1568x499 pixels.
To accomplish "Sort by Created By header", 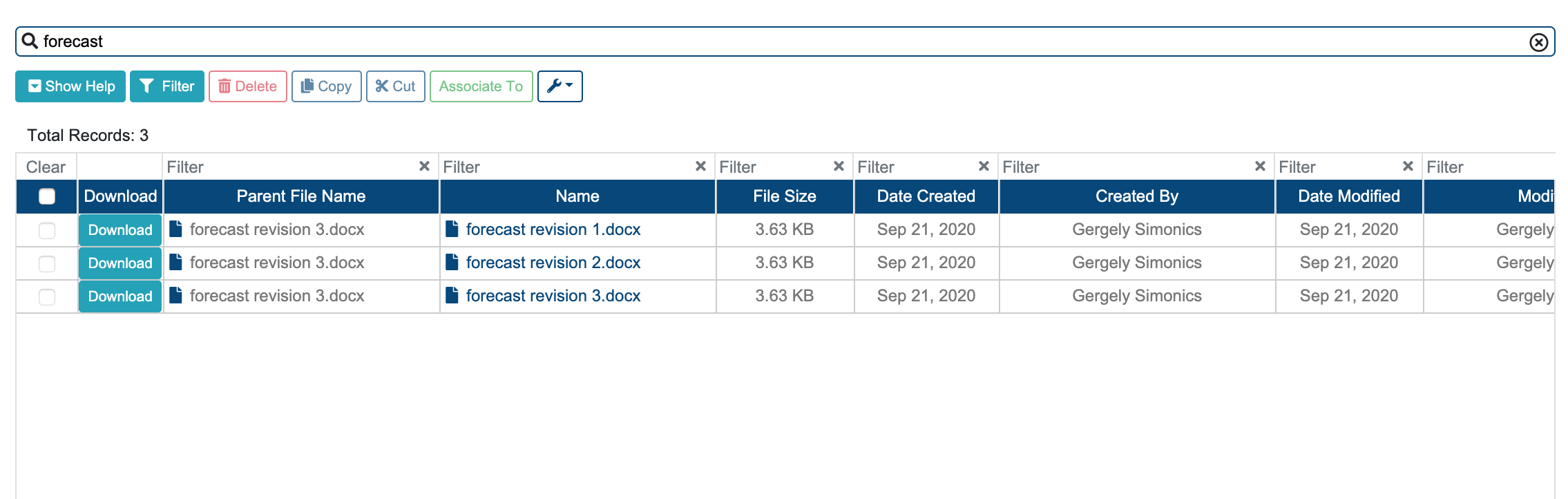I will [x=1137, y=196].
